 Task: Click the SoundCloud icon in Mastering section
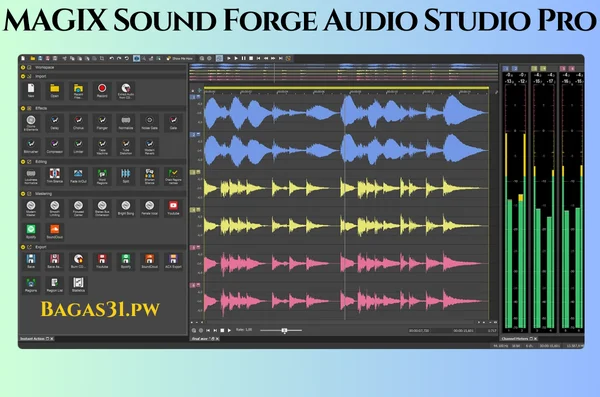[55, 232]
